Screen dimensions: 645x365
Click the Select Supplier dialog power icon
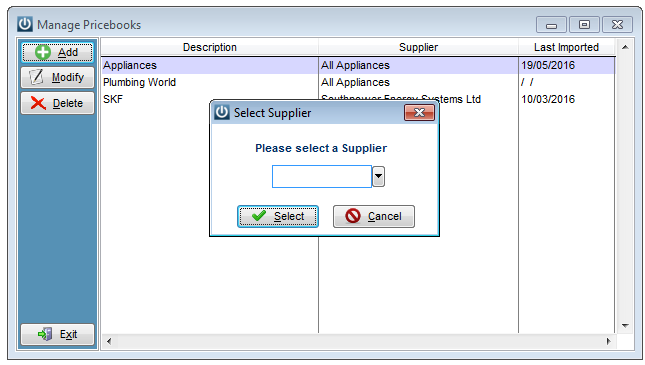click(x=222, y=112)
